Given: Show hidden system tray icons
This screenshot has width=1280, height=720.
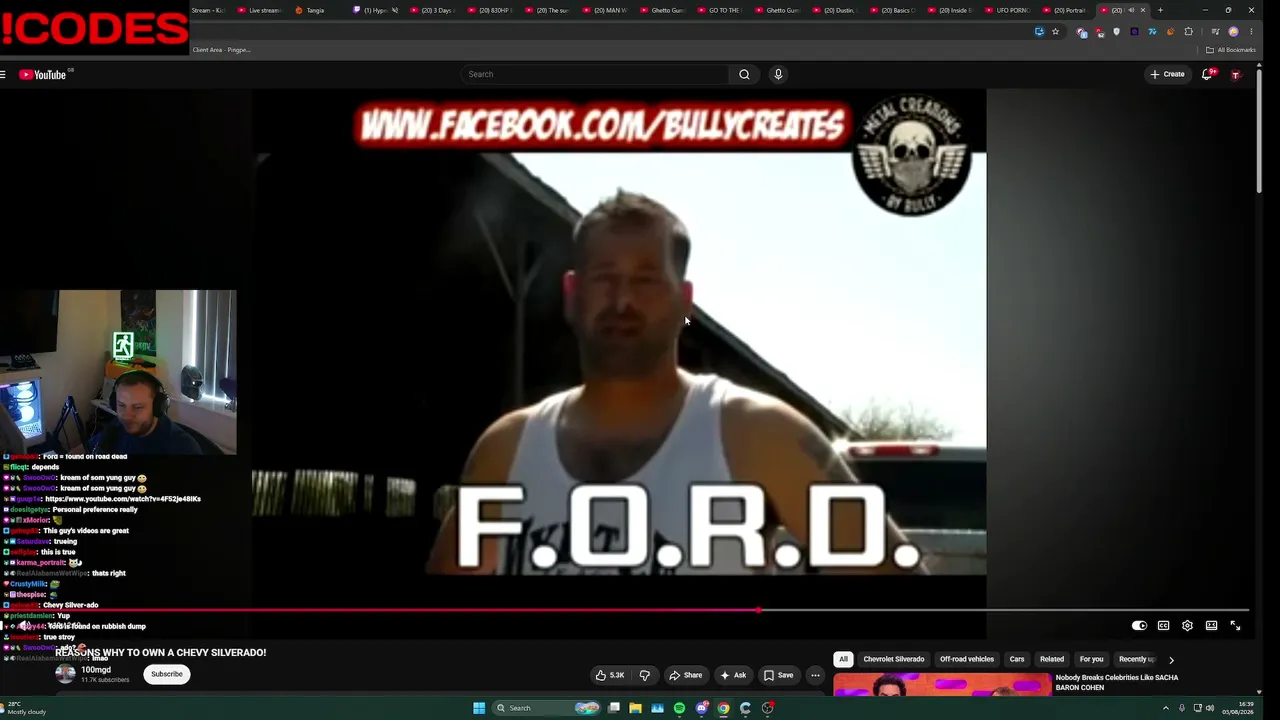Looking at the screenshot, I should (x=1166, y=708).
